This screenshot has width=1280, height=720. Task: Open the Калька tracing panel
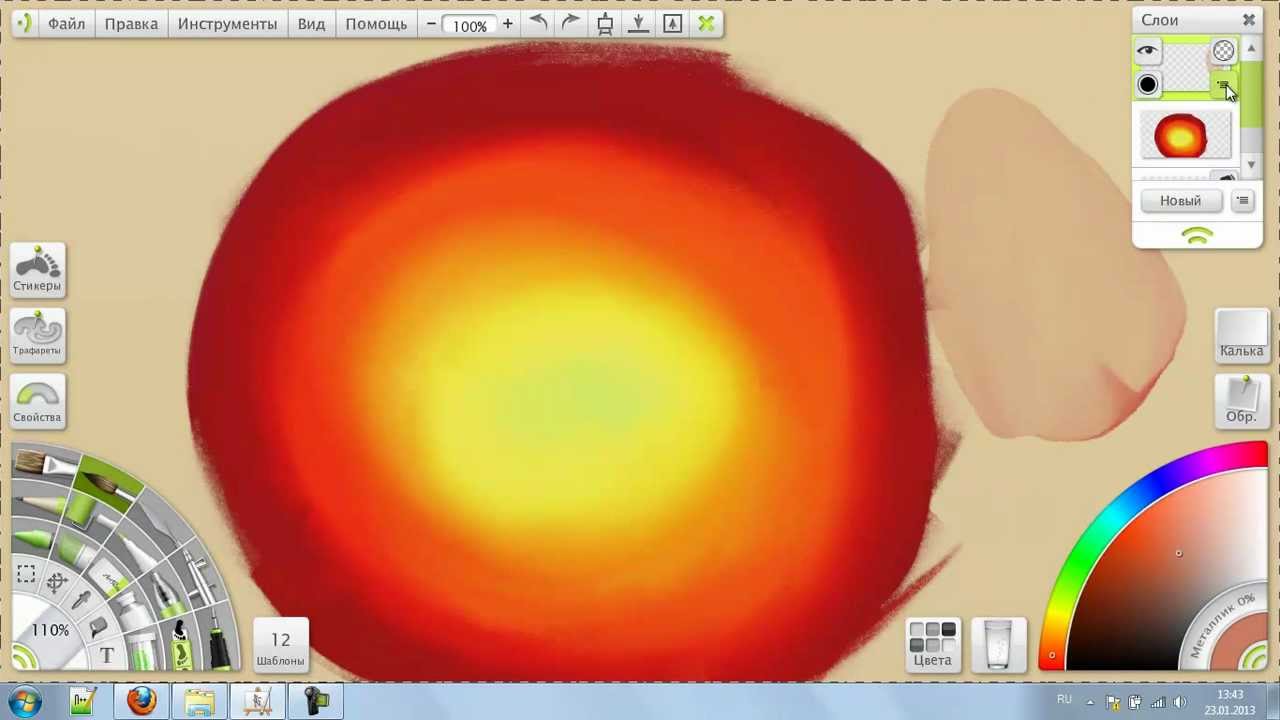pos(1241,335)
